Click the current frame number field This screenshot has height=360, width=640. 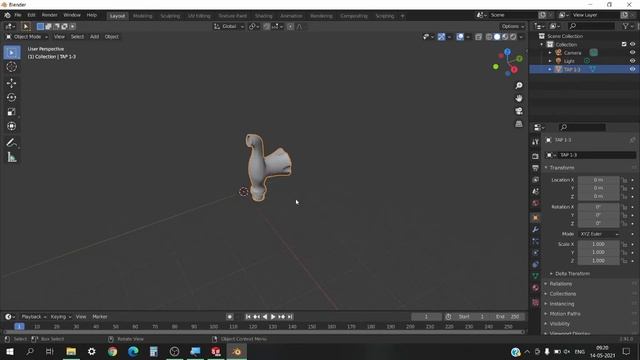click(426, 317)
